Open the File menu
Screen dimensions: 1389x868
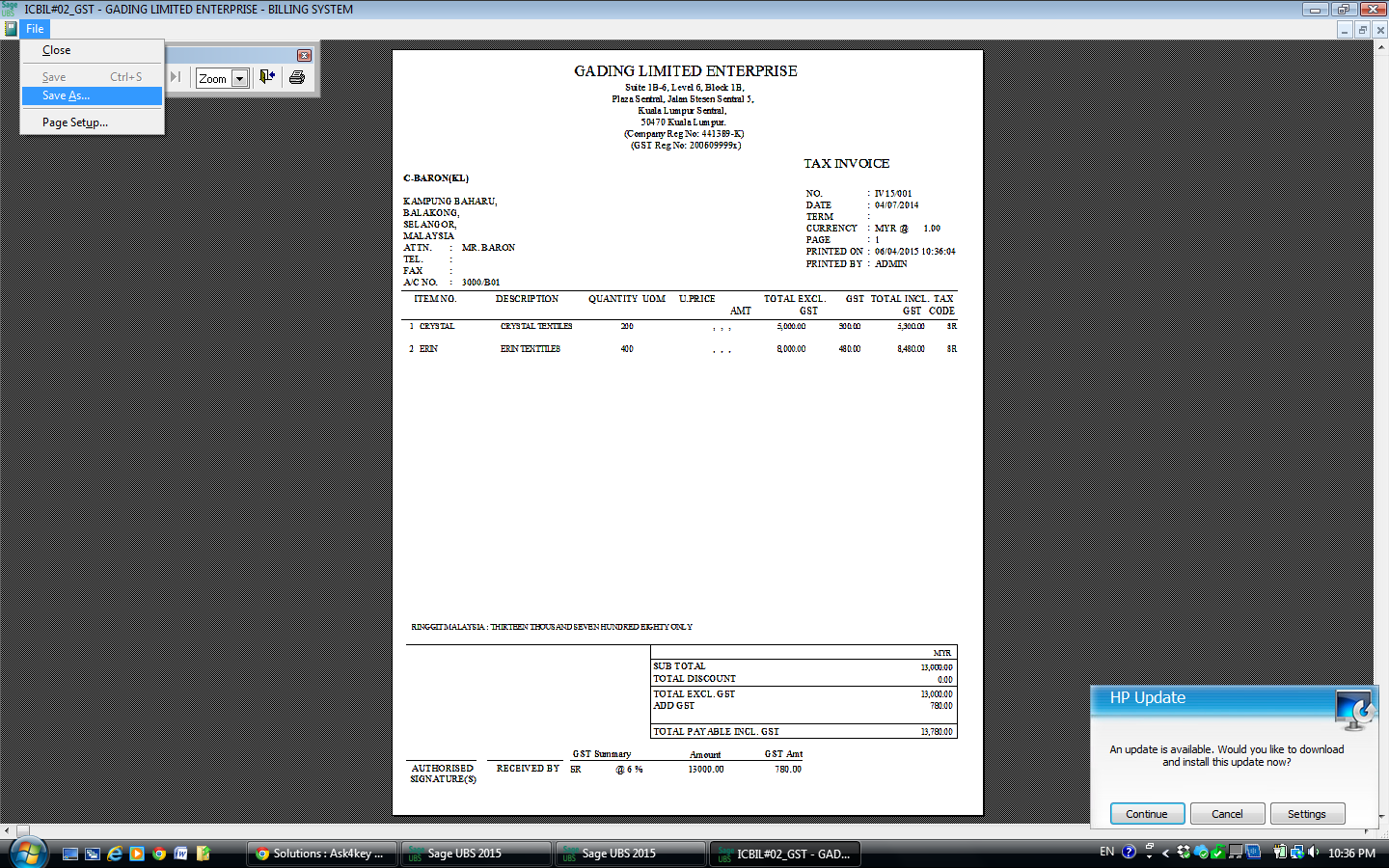tap(35, 29)
